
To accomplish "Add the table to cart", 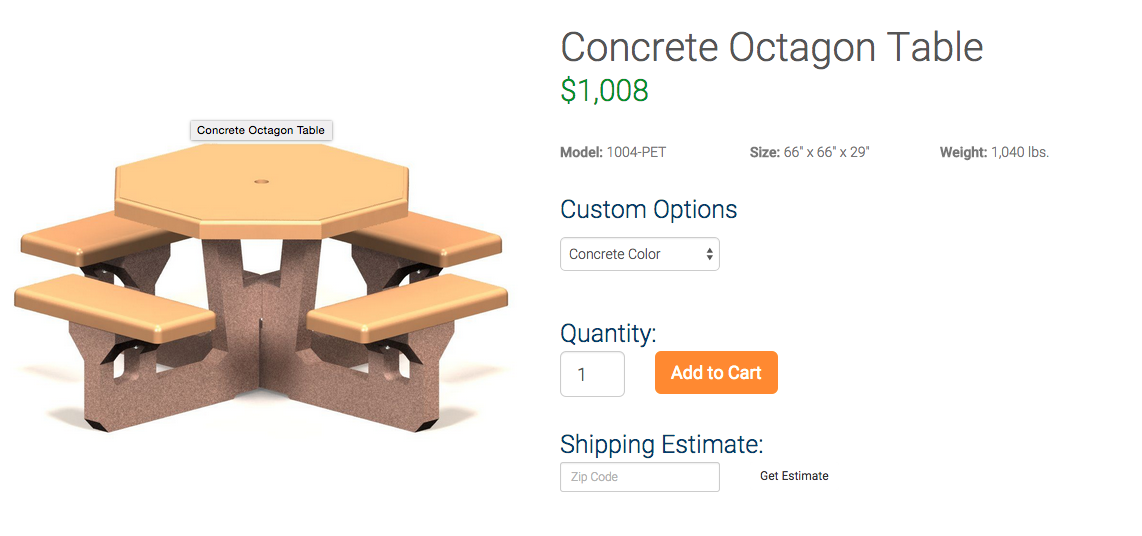I will click(716, 372).
